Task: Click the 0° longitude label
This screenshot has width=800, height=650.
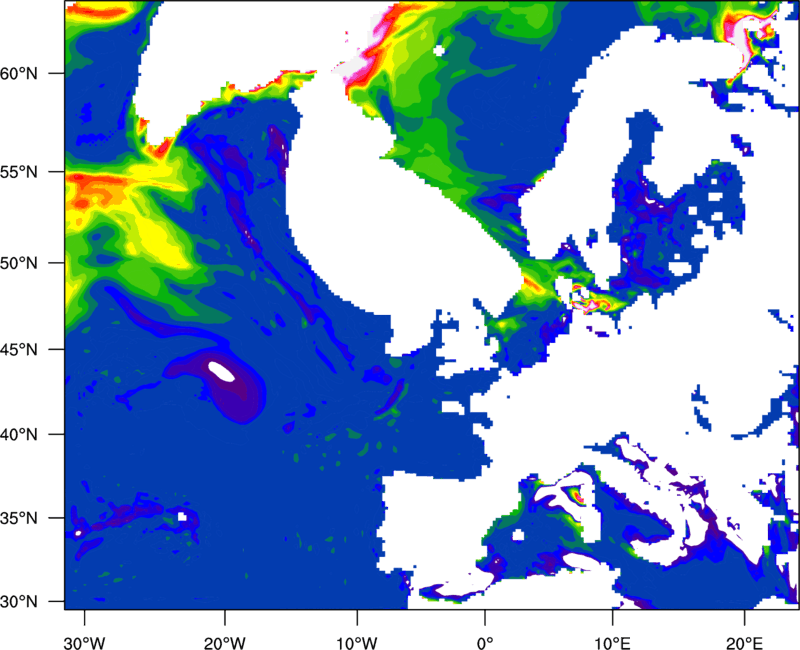Action: 485,643
